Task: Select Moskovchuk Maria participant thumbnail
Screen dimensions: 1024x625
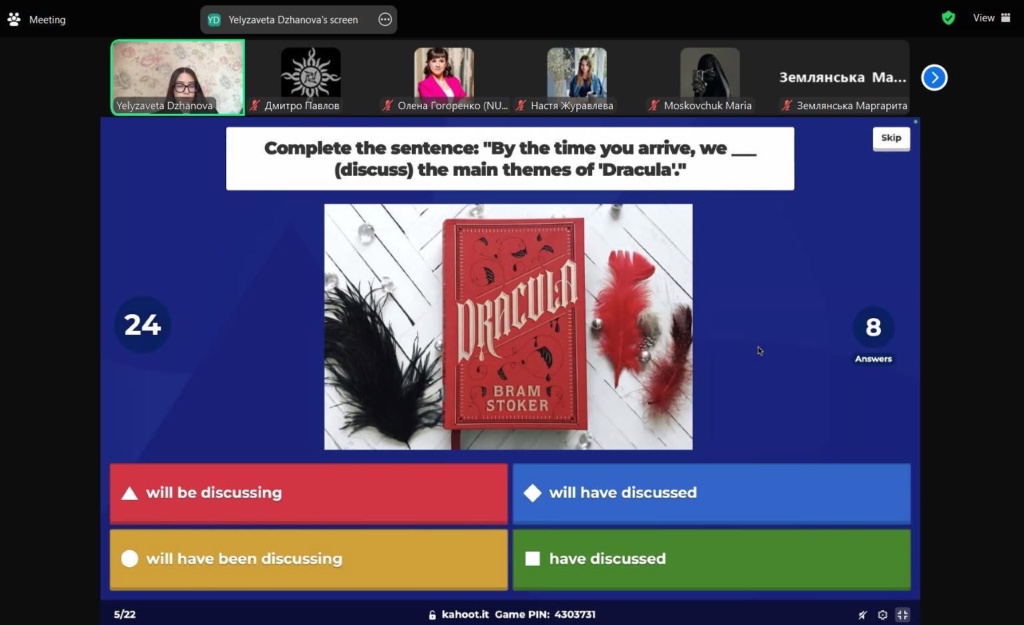Action: [710, 77]
